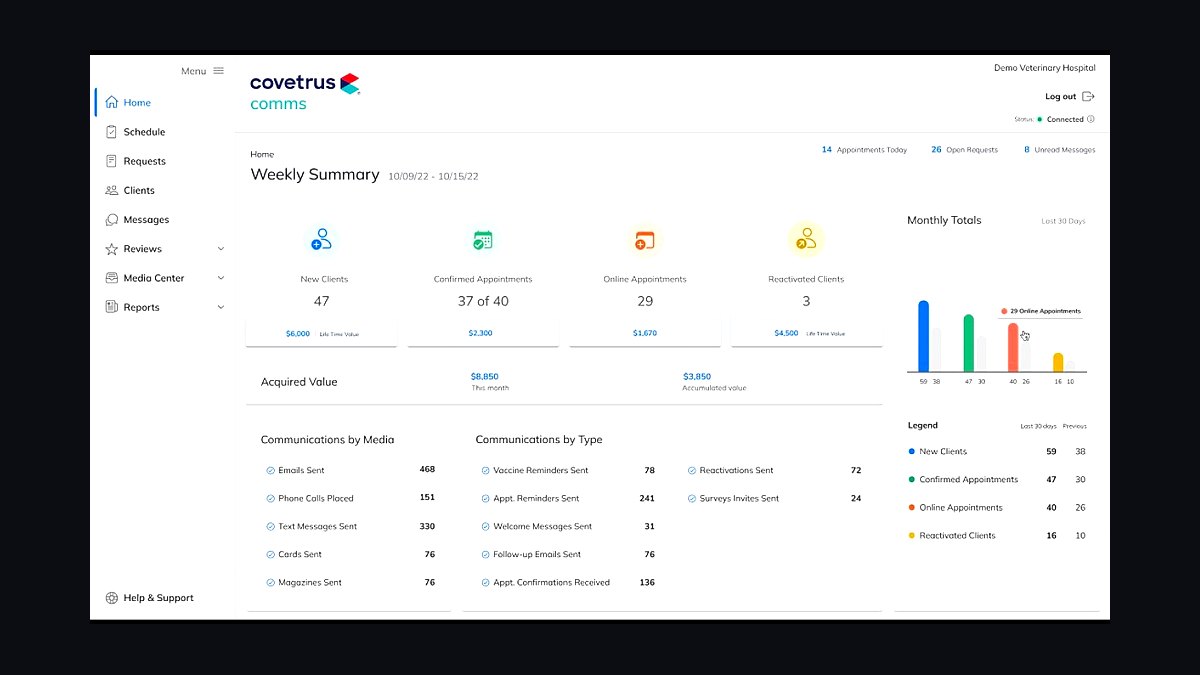Click the Online Appointments browser icon
This screenshot has width=1200, height=675.
coord(645,240)
